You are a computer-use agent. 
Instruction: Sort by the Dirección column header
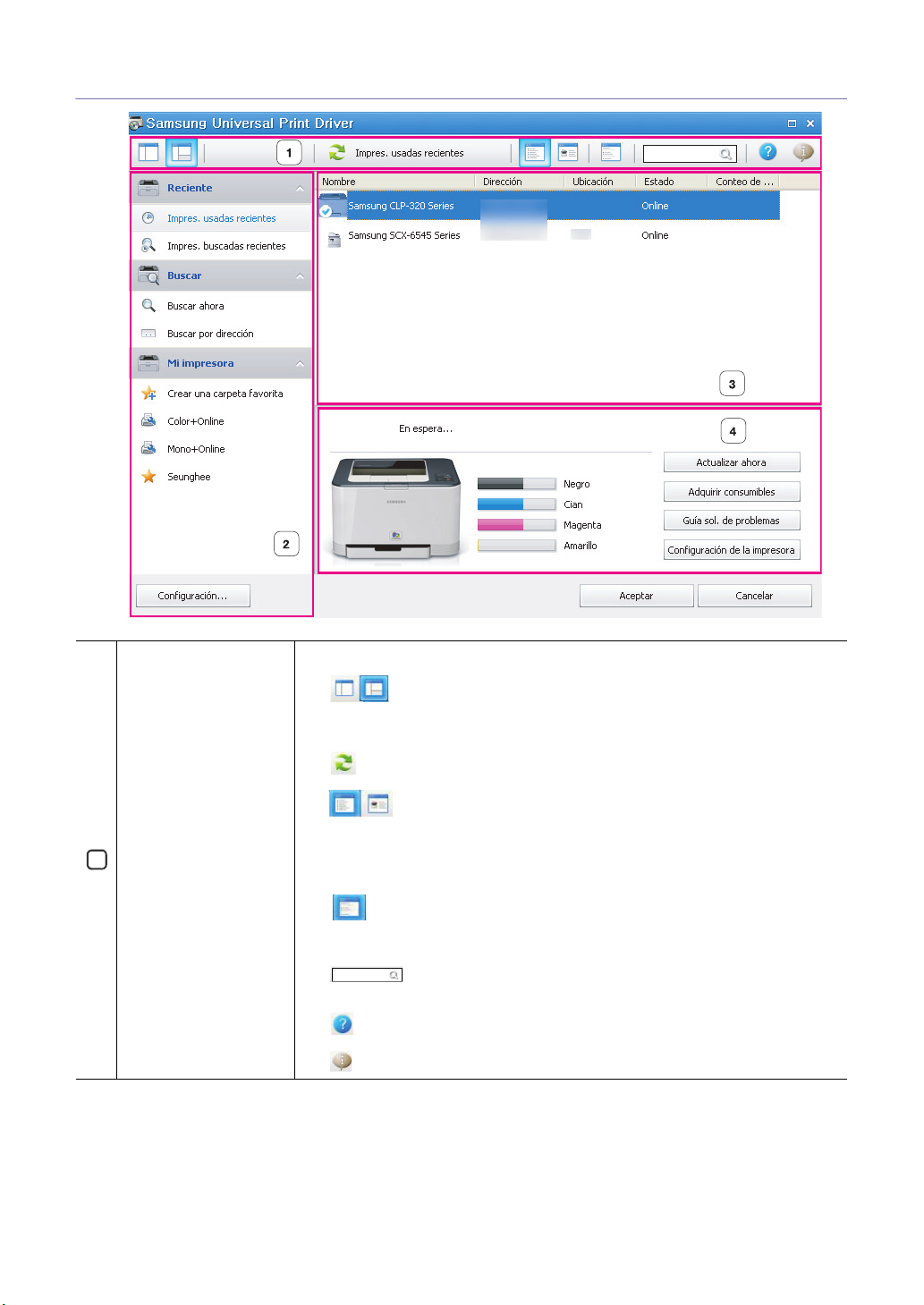click(520, 182)
